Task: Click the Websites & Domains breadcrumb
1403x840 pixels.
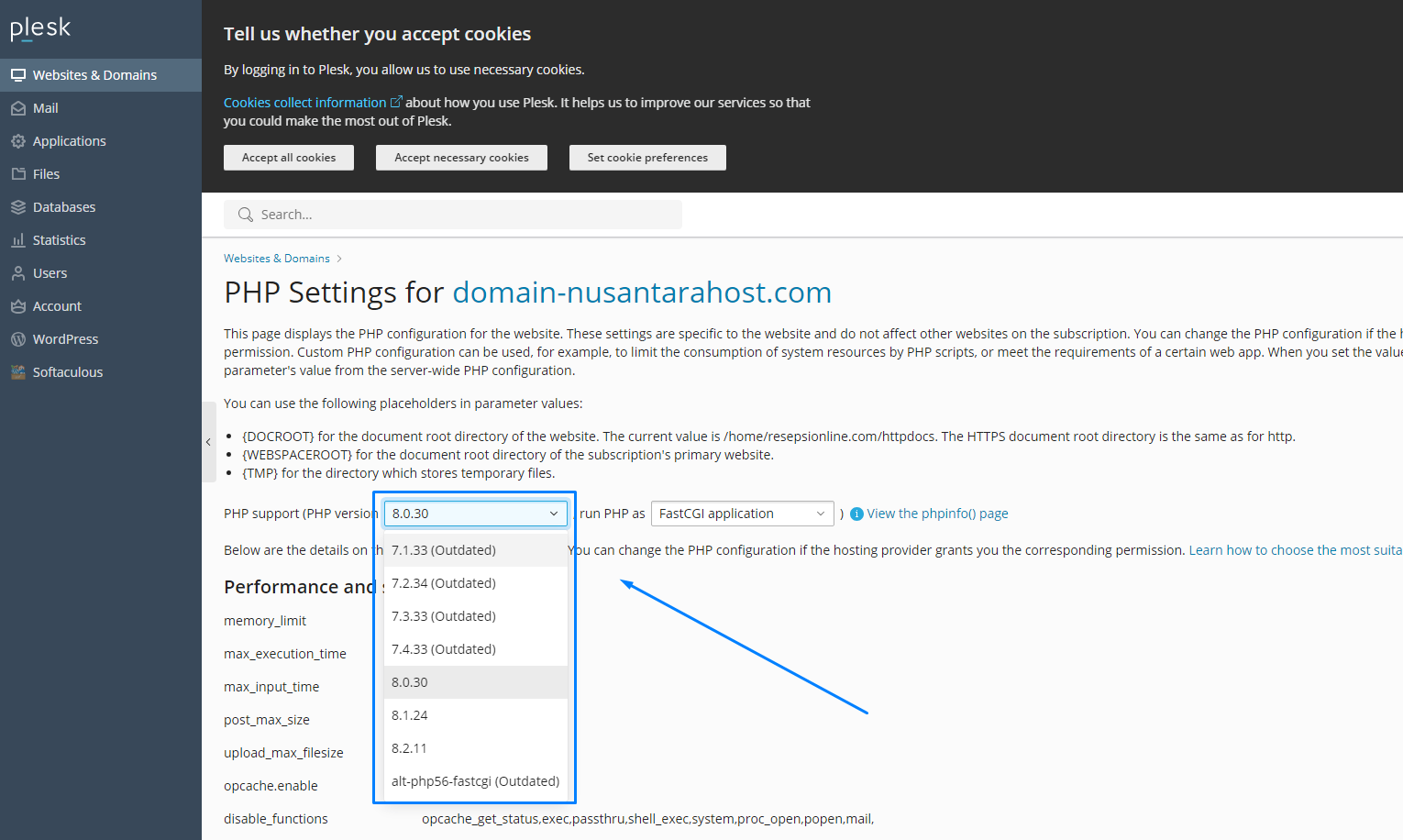Action: 276,258
